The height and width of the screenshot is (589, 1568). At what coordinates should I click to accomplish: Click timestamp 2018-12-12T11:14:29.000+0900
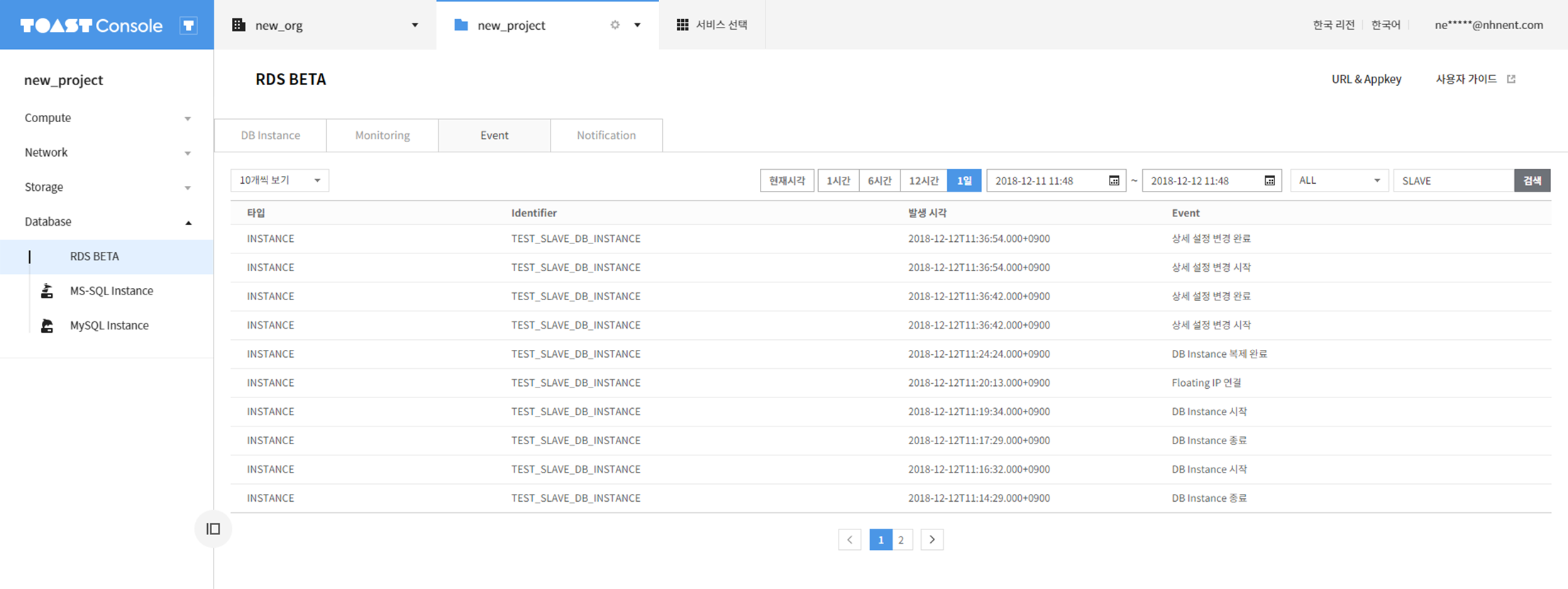[979, 498]
